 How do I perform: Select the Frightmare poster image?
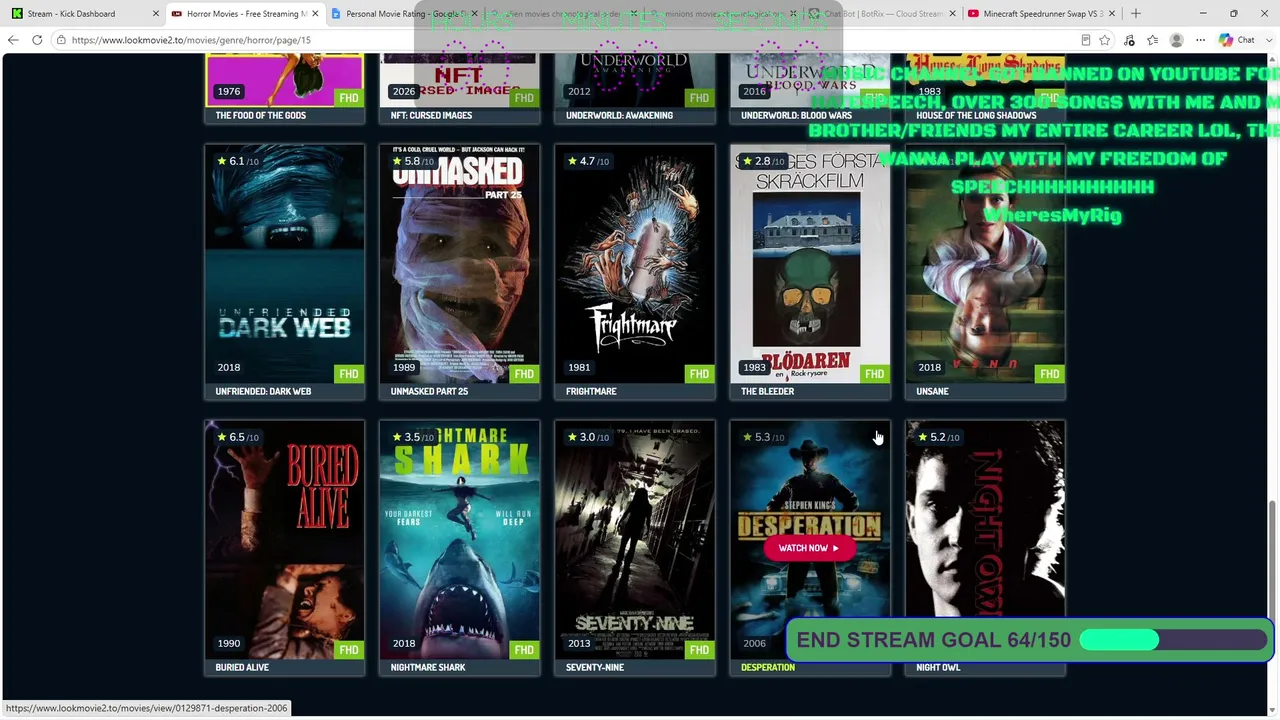pyautogui.click(x=635, y=264)
